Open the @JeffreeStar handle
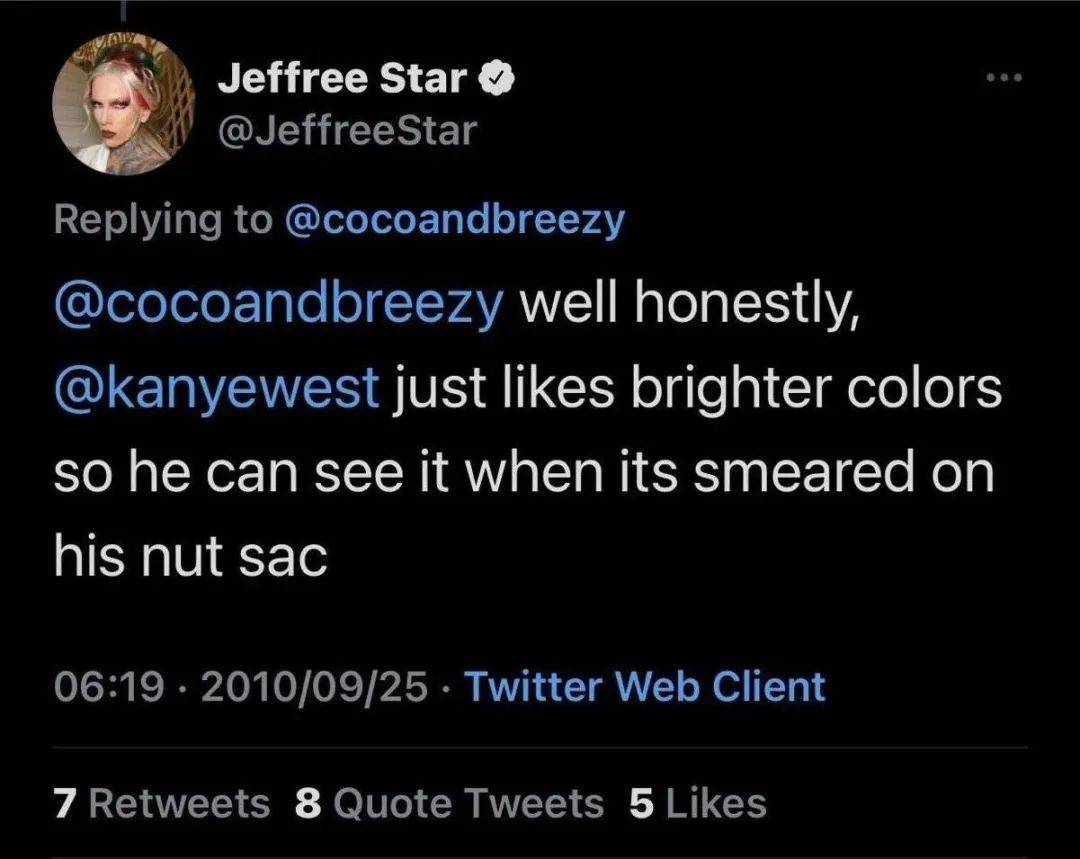1080x859 pixels. point(348,130)
